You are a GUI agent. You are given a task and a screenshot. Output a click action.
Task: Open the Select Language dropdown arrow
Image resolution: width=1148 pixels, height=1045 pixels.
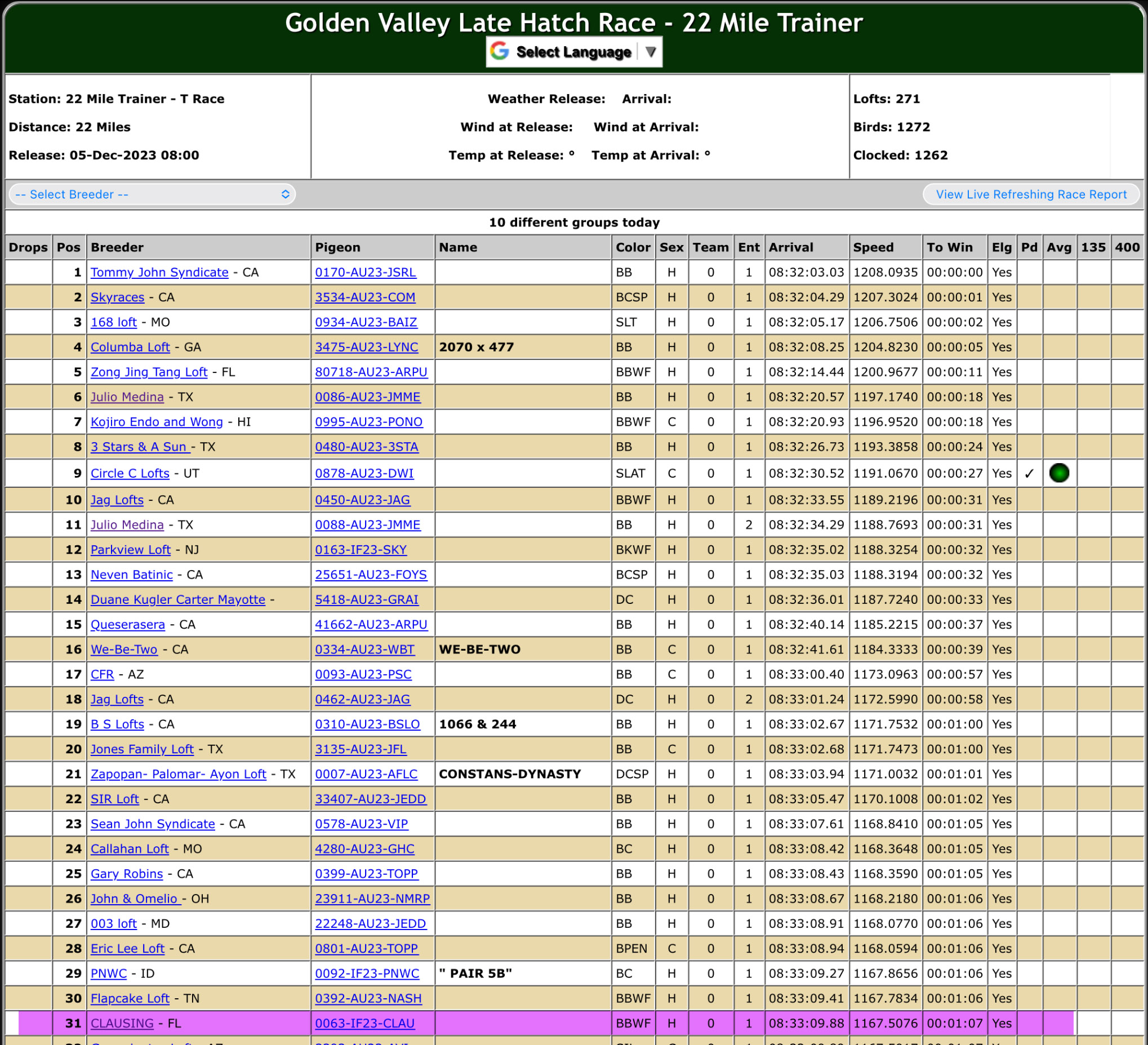tap(651, 52)
